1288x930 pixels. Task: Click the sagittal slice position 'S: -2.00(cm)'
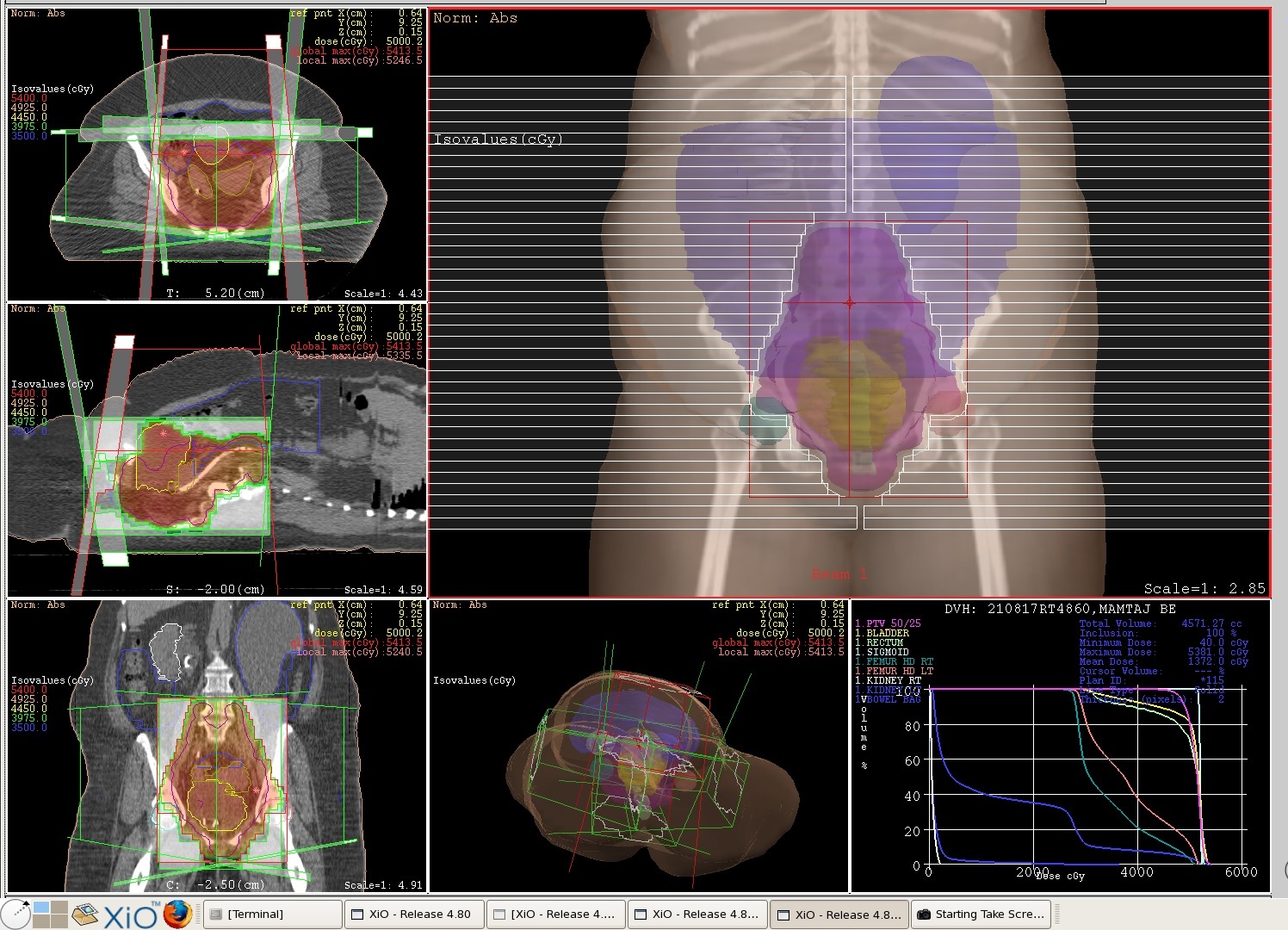click(x=215, y=590)
